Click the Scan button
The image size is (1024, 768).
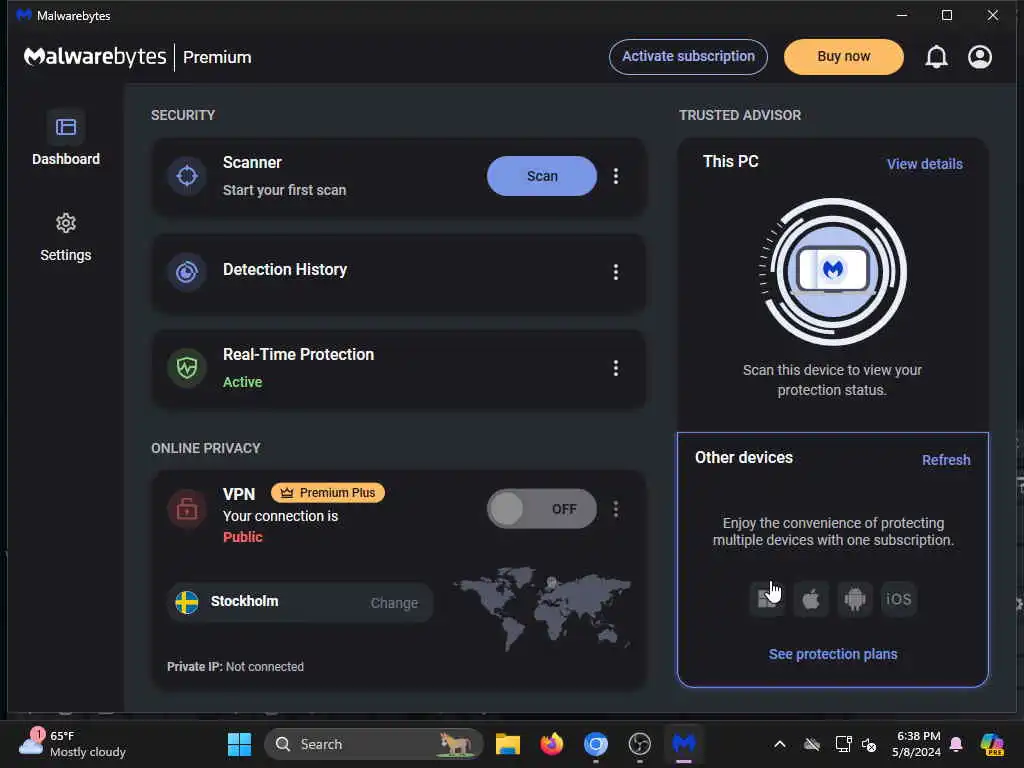pyautogui.click(x=541, y=176)
